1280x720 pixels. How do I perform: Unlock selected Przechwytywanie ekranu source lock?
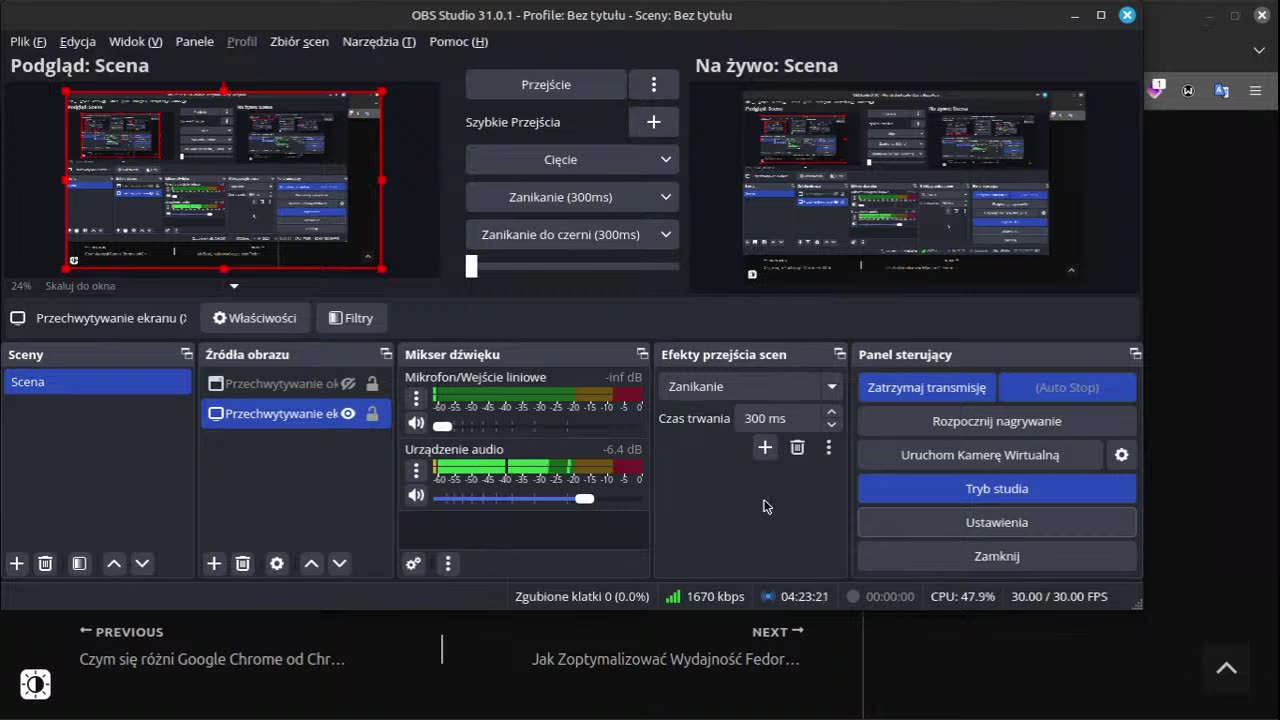372,414
